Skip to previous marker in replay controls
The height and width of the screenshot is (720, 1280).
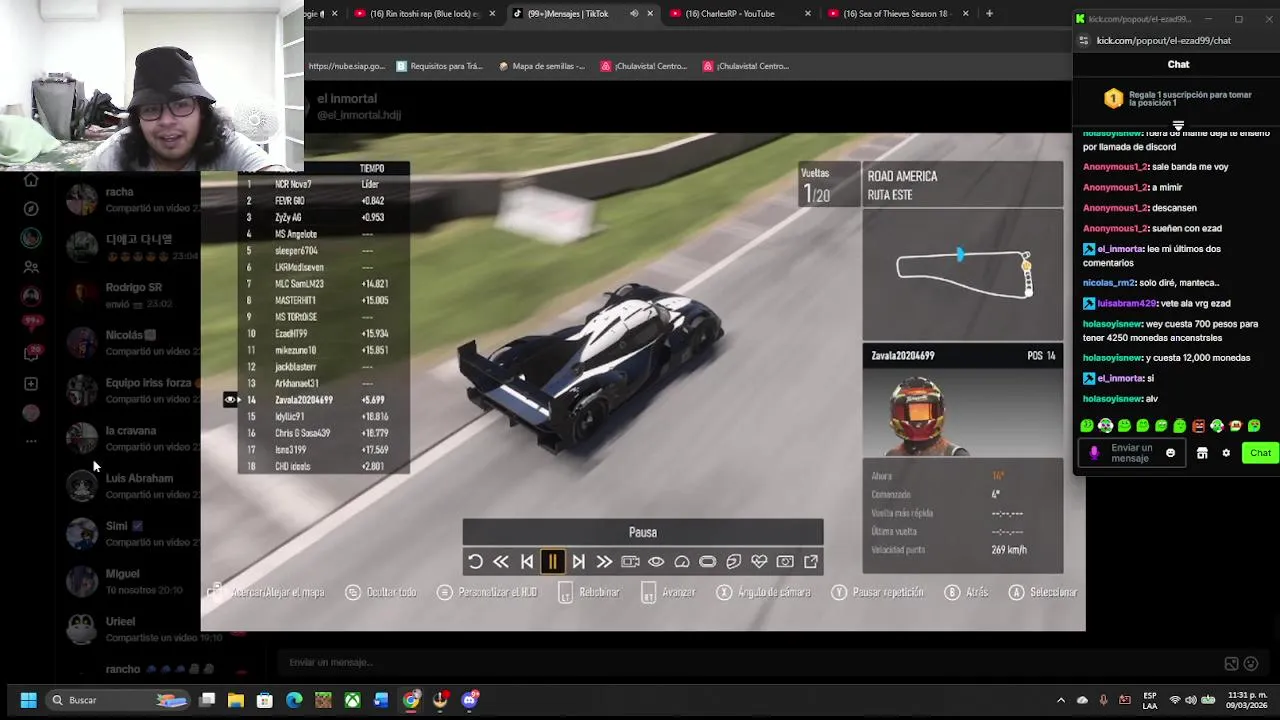527,562
